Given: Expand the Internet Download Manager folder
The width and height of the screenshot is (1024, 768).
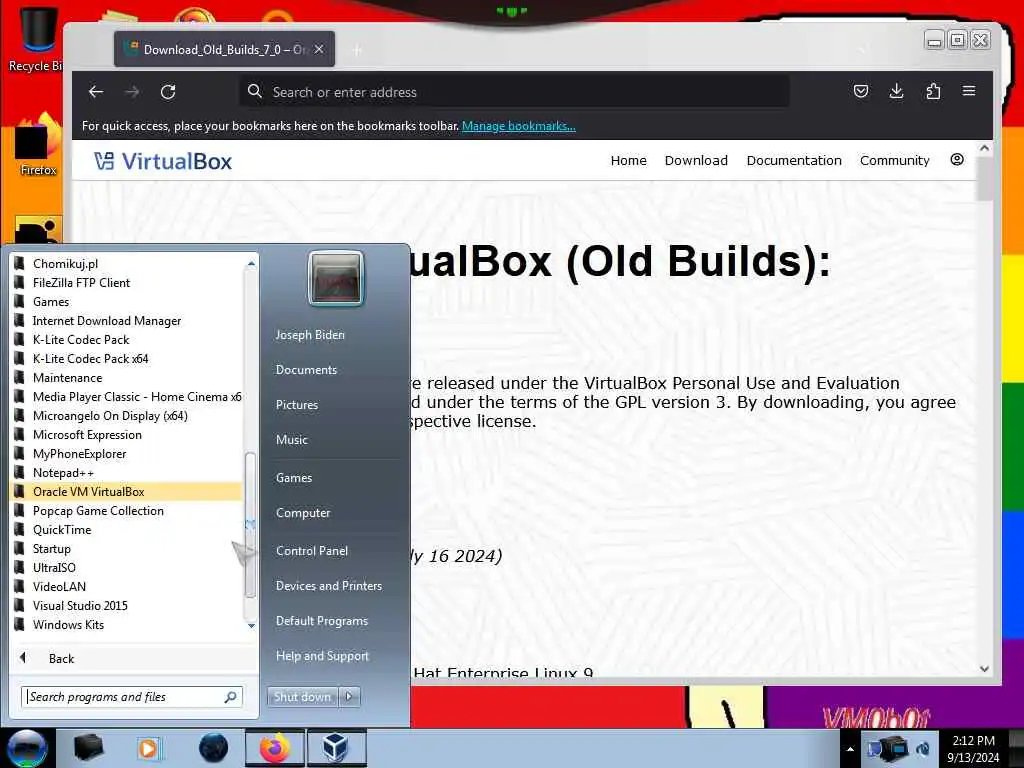Looking at the screenshot, I should (126, 321).
